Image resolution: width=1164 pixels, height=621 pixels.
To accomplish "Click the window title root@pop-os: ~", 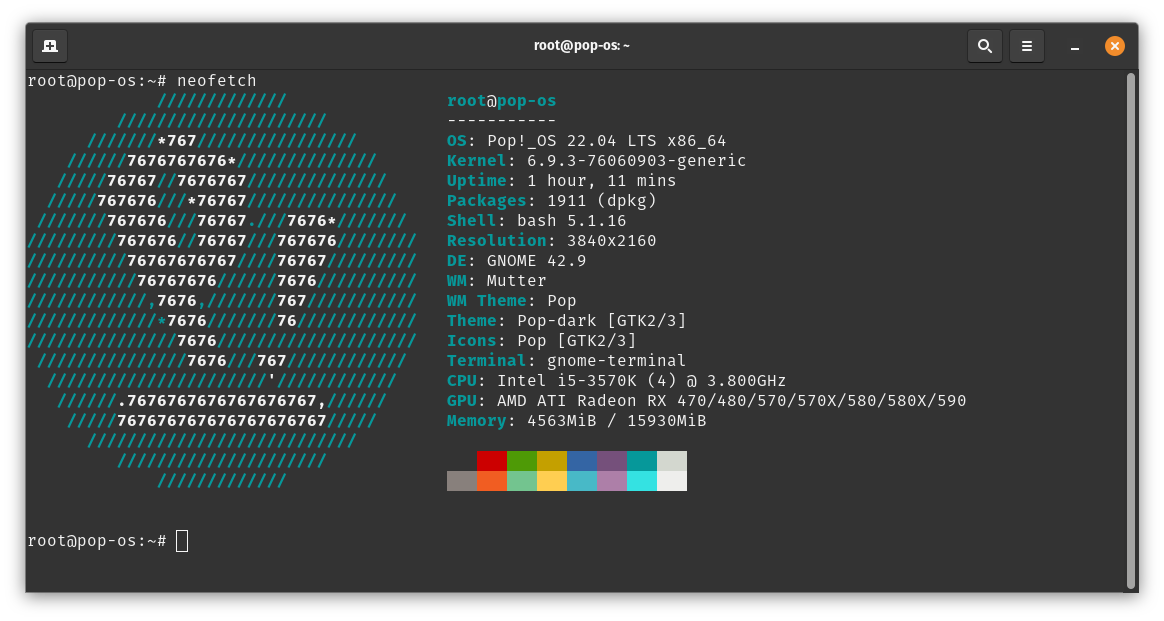I will pos(581,45).
